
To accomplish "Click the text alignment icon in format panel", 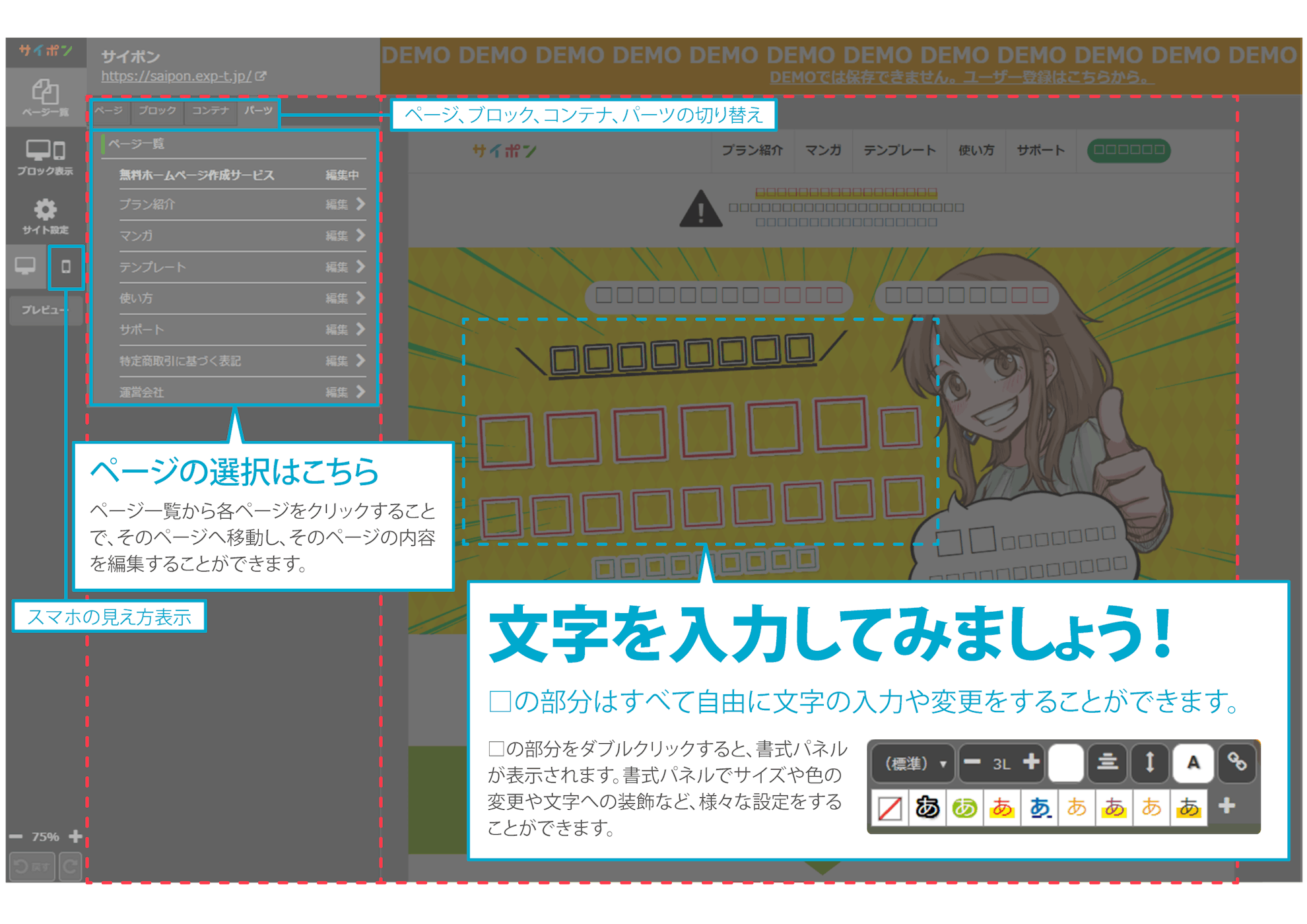I will pos(1107,763).
